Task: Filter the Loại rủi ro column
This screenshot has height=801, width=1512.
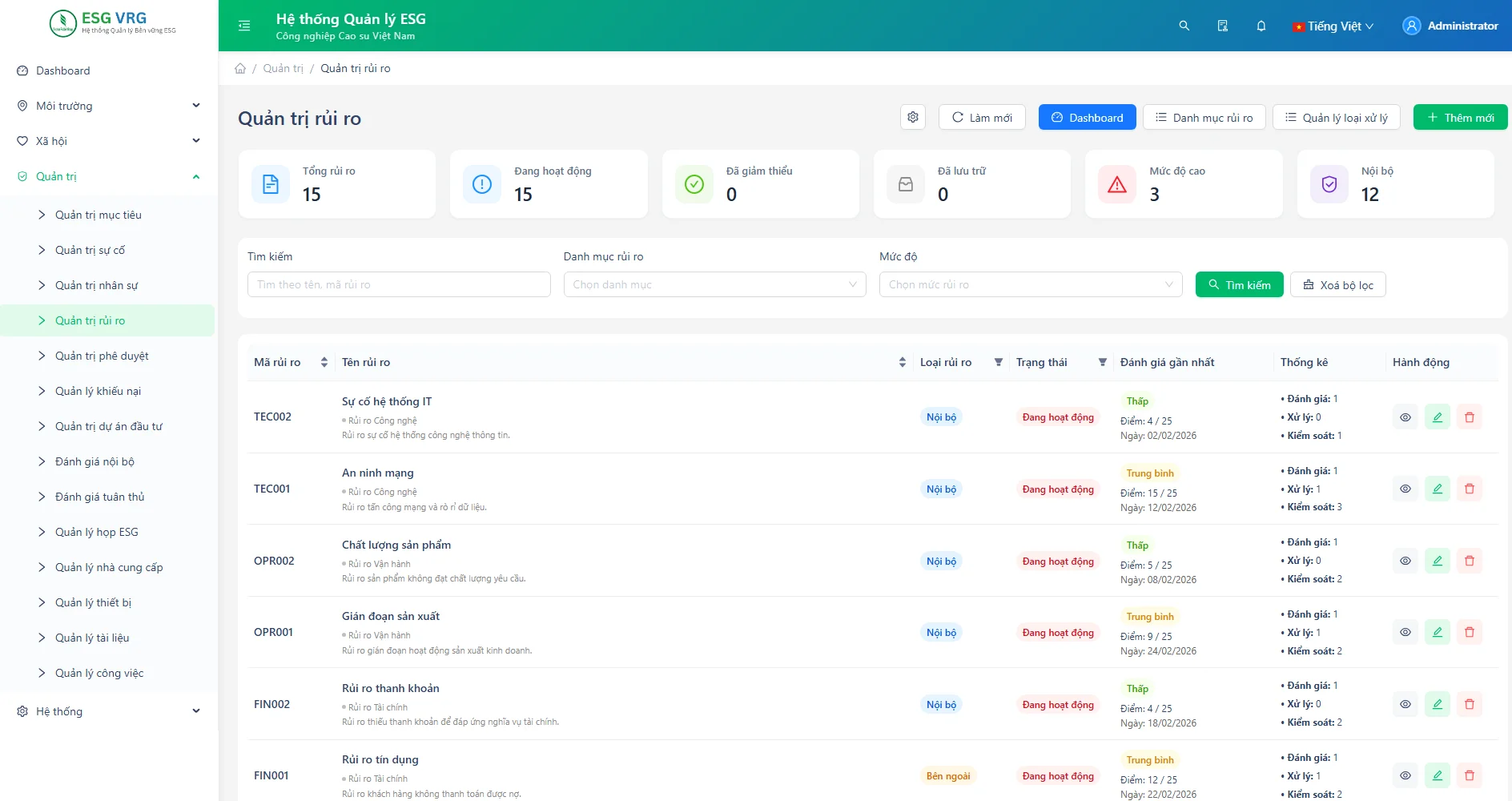Action: (999, 362)
